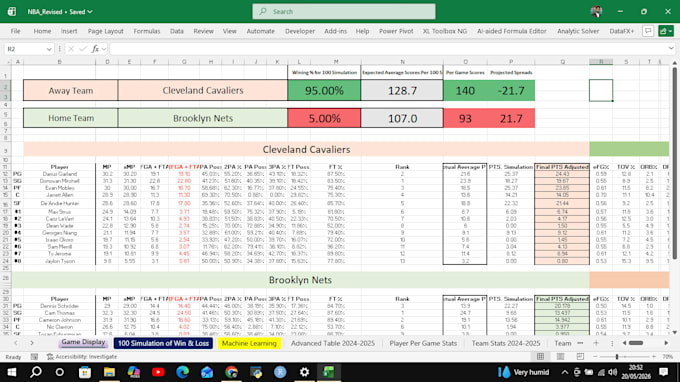680x382 pixels.
Task: Click the Insert Function fx icon
Action: 95,49
